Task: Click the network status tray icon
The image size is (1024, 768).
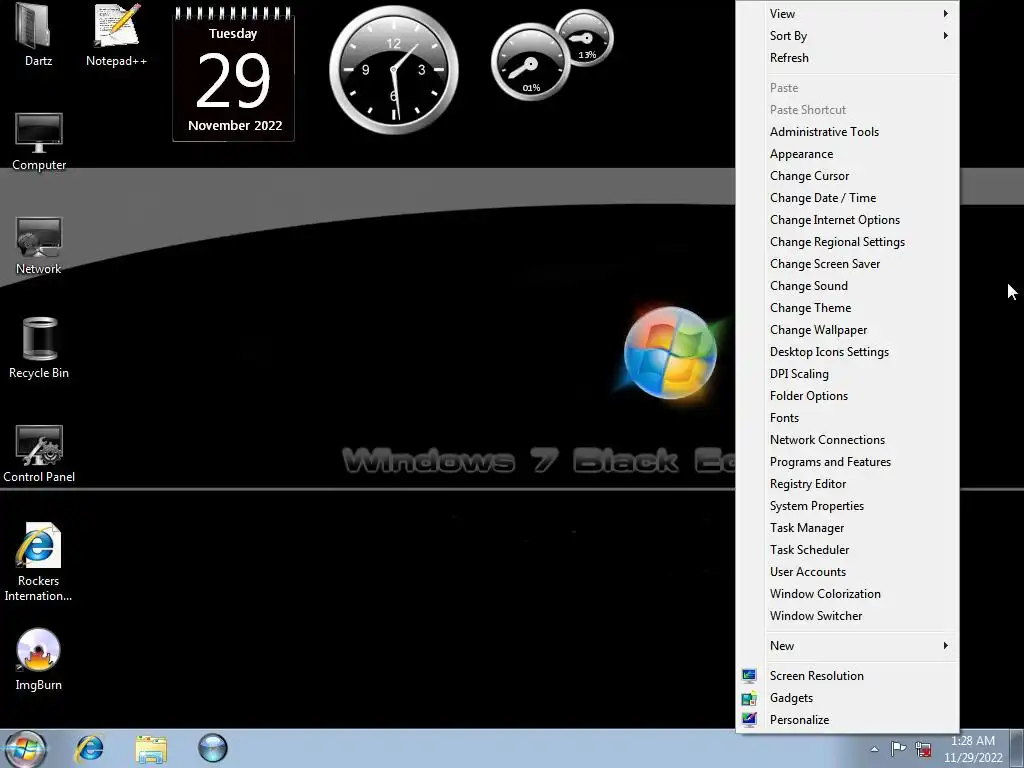Action: (923, 748)
